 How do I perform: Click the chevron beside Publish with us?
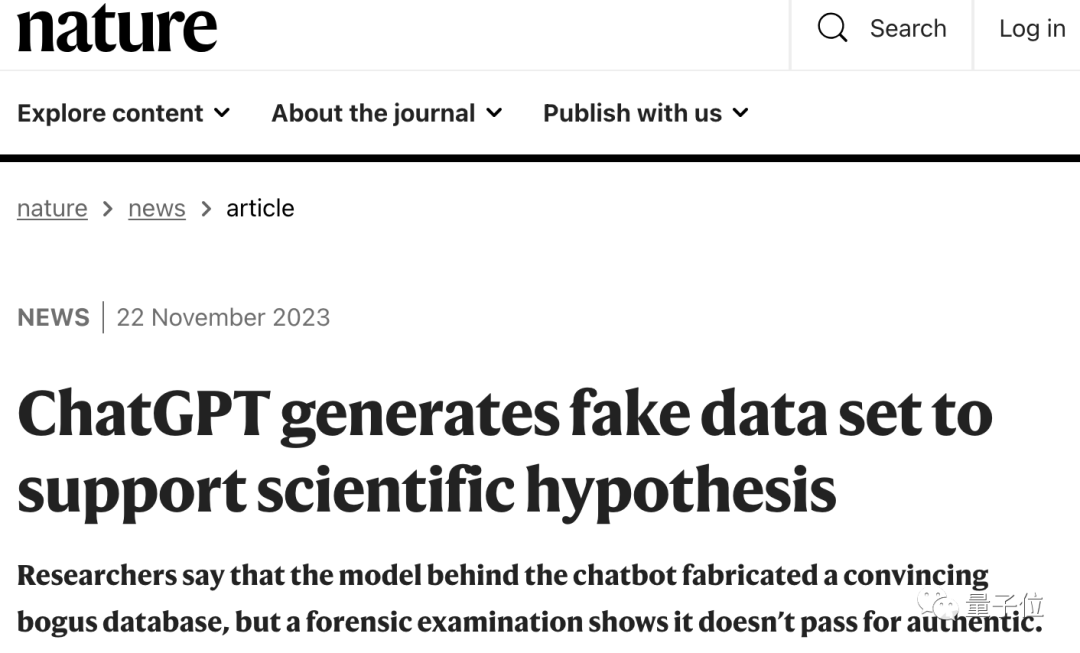[740, 112]
